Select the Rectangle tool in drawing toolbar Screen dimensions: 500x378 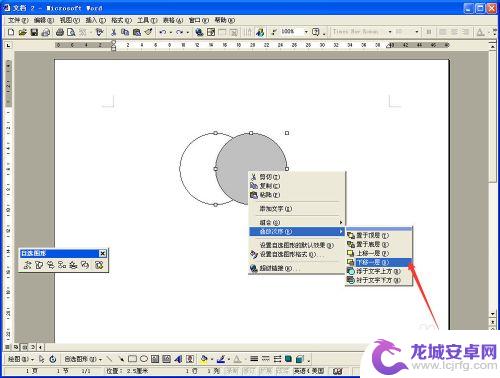[x=132, y=359]
